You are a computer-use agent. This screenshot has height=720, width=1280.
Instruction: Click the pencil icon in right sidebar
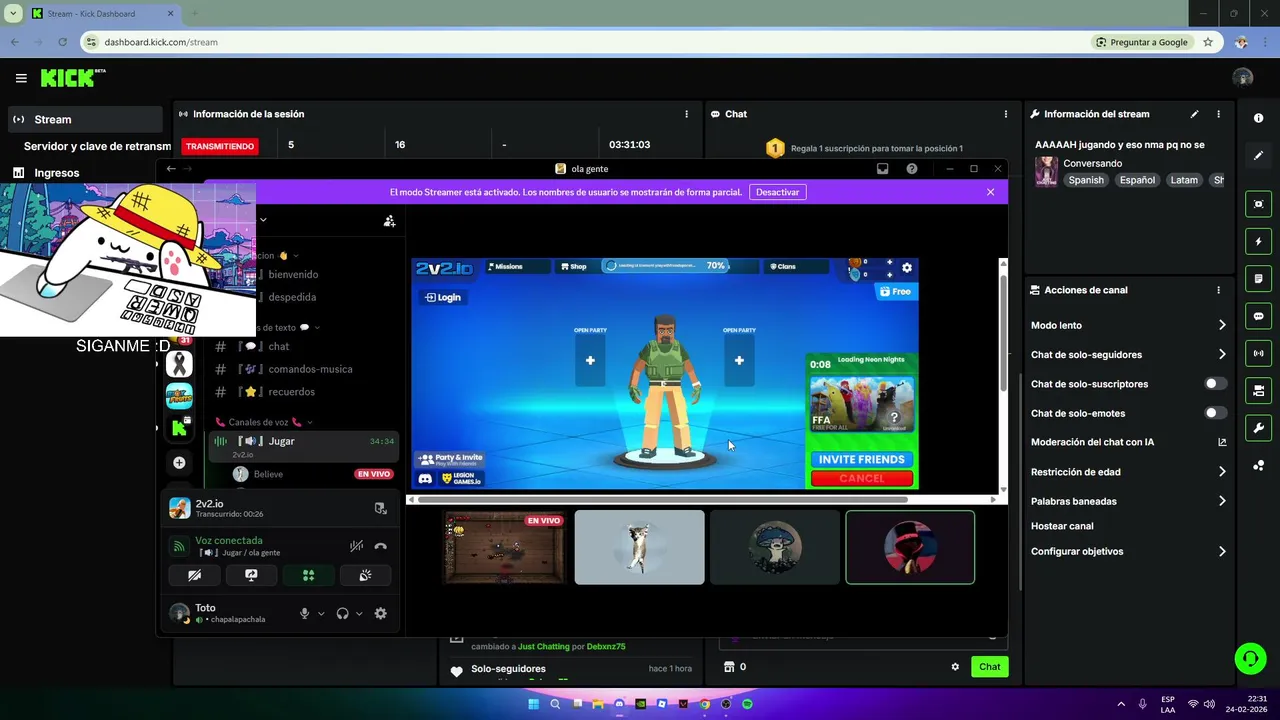(x=1259, y=156)
